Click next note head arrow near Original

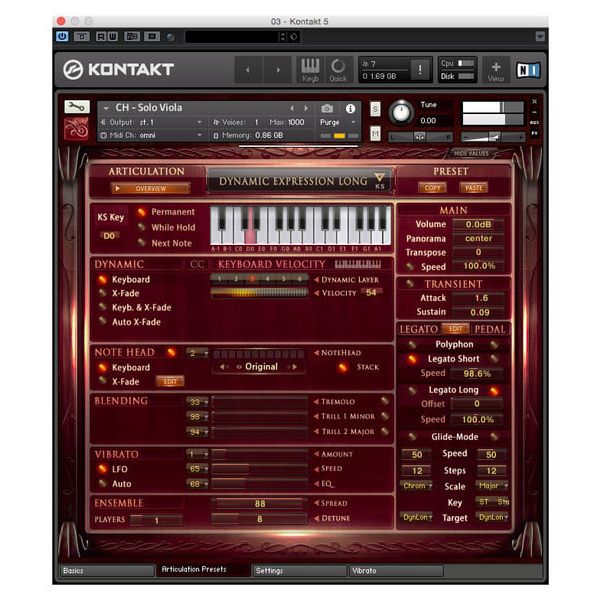293,367
